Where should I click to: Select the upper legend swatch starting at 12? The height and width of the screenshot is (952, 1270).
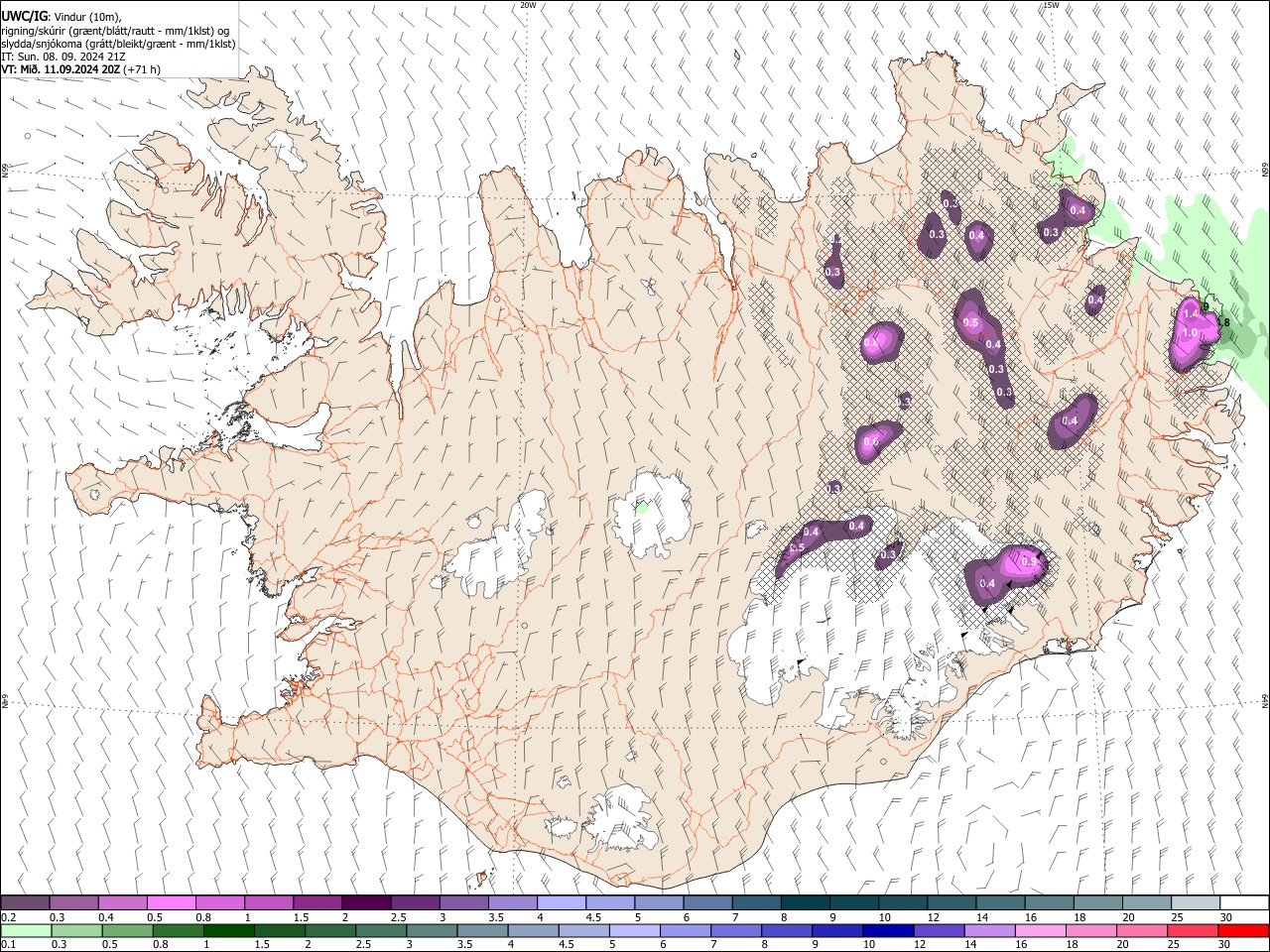[952, 903]
